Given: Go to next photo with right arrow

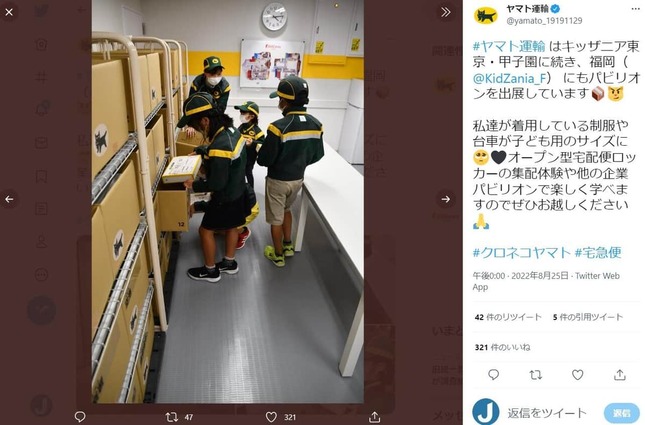Looking at the screenshot, I should pos(445,200).
